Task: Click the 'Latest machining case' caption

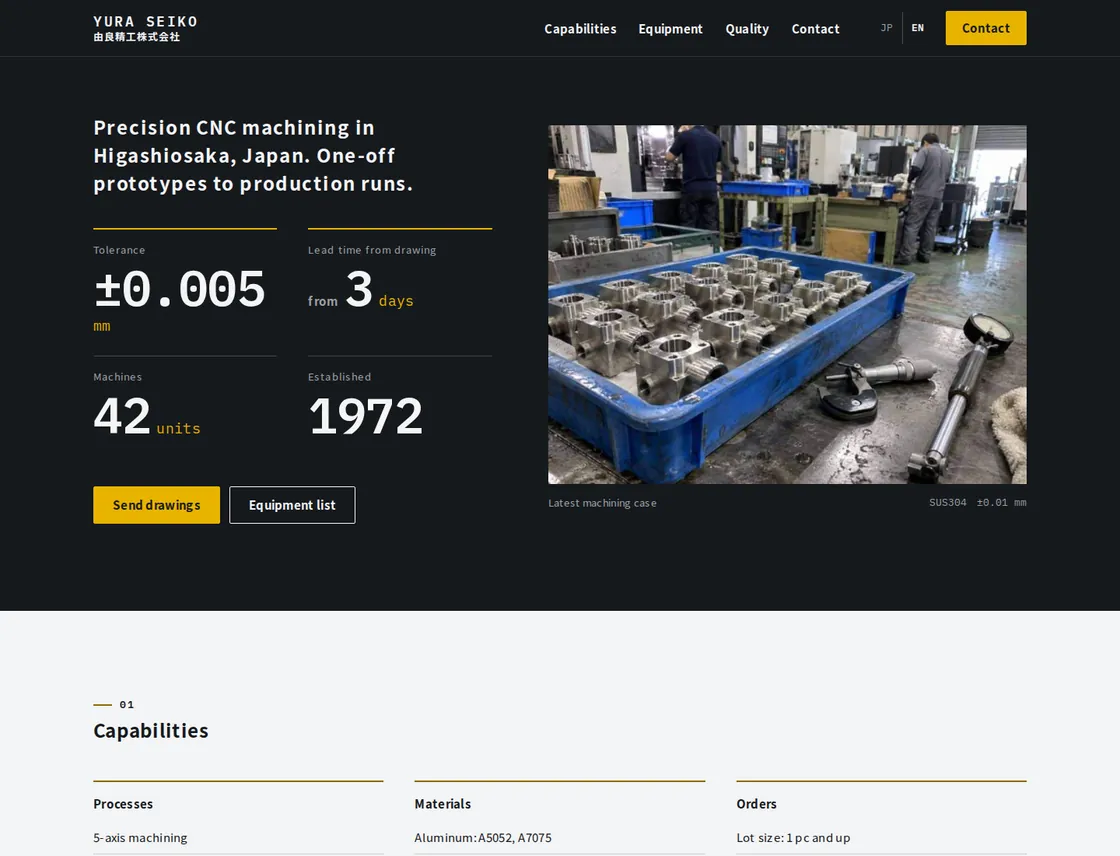Action: (602, 503)
